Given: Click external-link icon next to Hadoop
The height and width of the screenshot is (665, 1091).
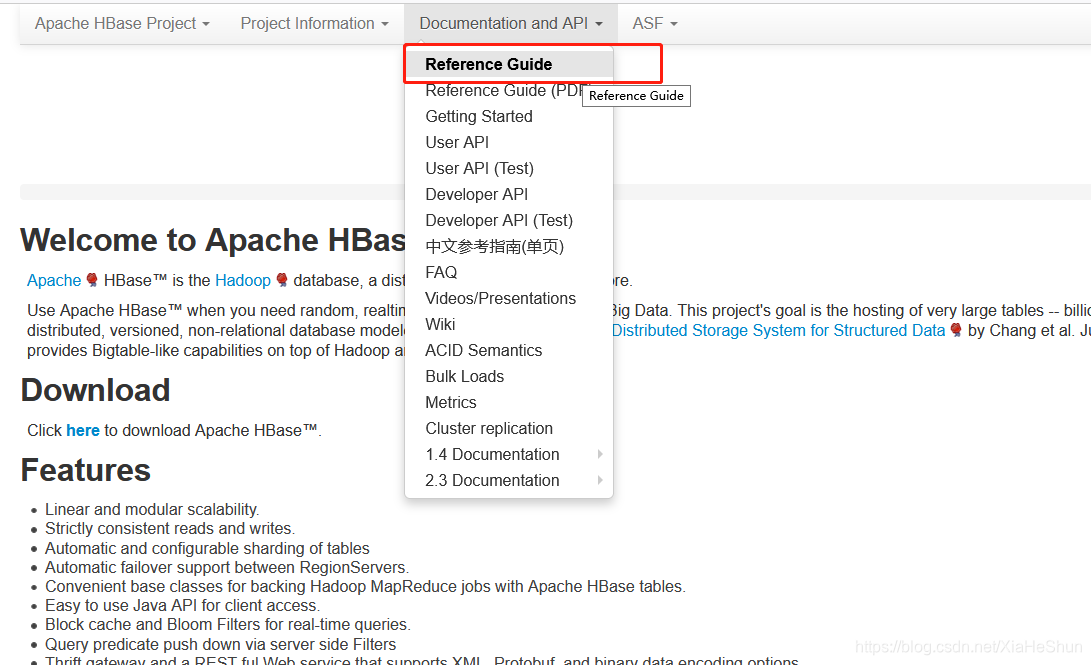Looking at the screenshot, I should 282,280.
